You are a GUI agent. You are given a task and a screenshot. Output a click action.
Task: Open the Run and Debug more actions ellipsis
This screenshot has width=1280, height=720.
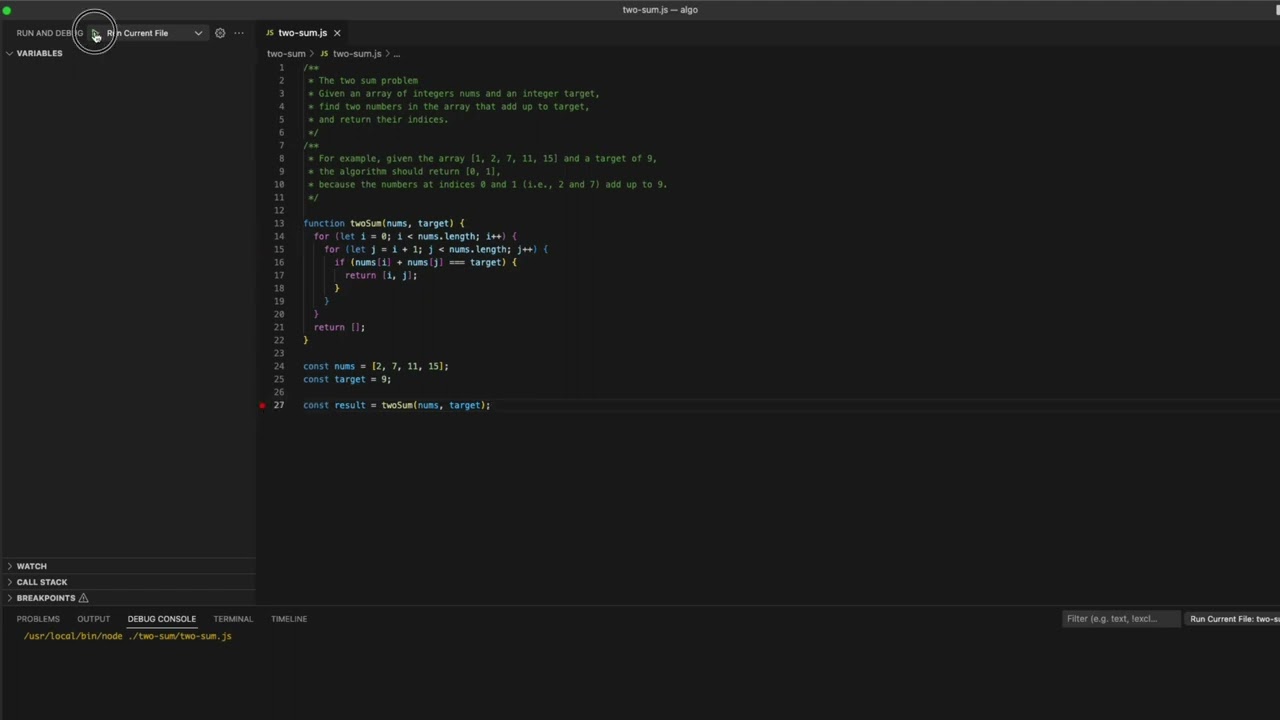[x=239, y=33]
